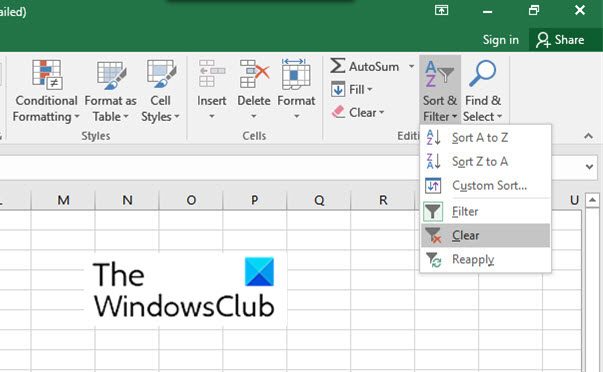The width and height of the screenshot is (603, 372).
Task: Click the vertical scrollbar up arrow
Action: coord(592,200)
